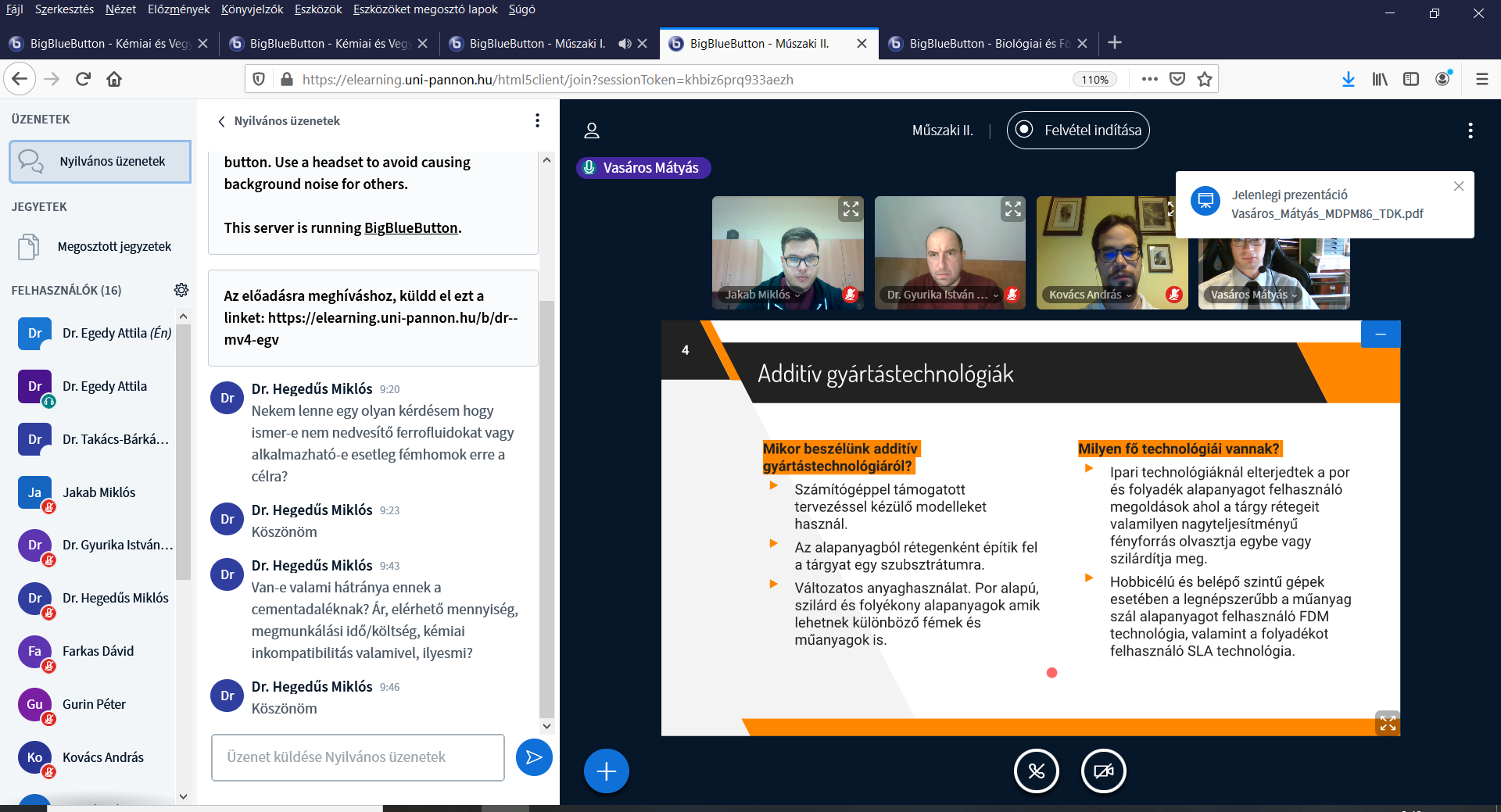Open the session options three-dot menu
The height and width of the screenshot is (812, 1501).
1470,131
